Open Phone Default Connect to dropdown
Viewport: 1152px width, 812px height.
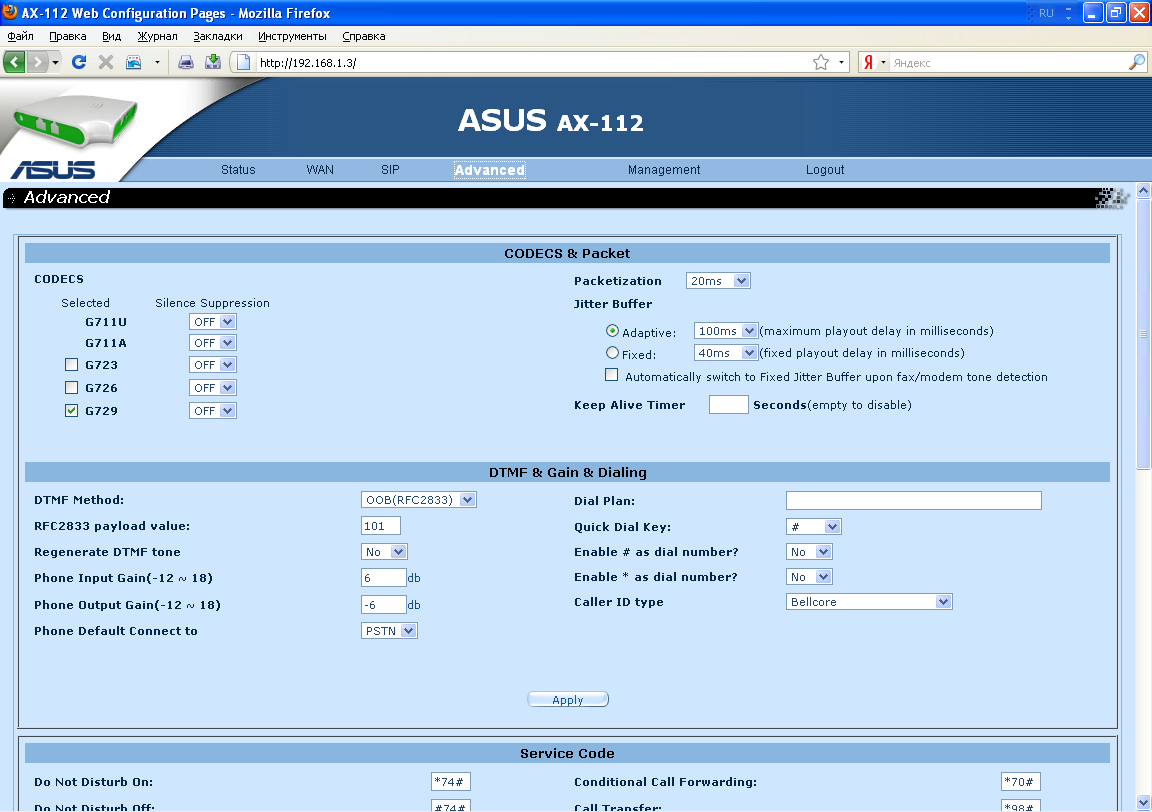389,630
